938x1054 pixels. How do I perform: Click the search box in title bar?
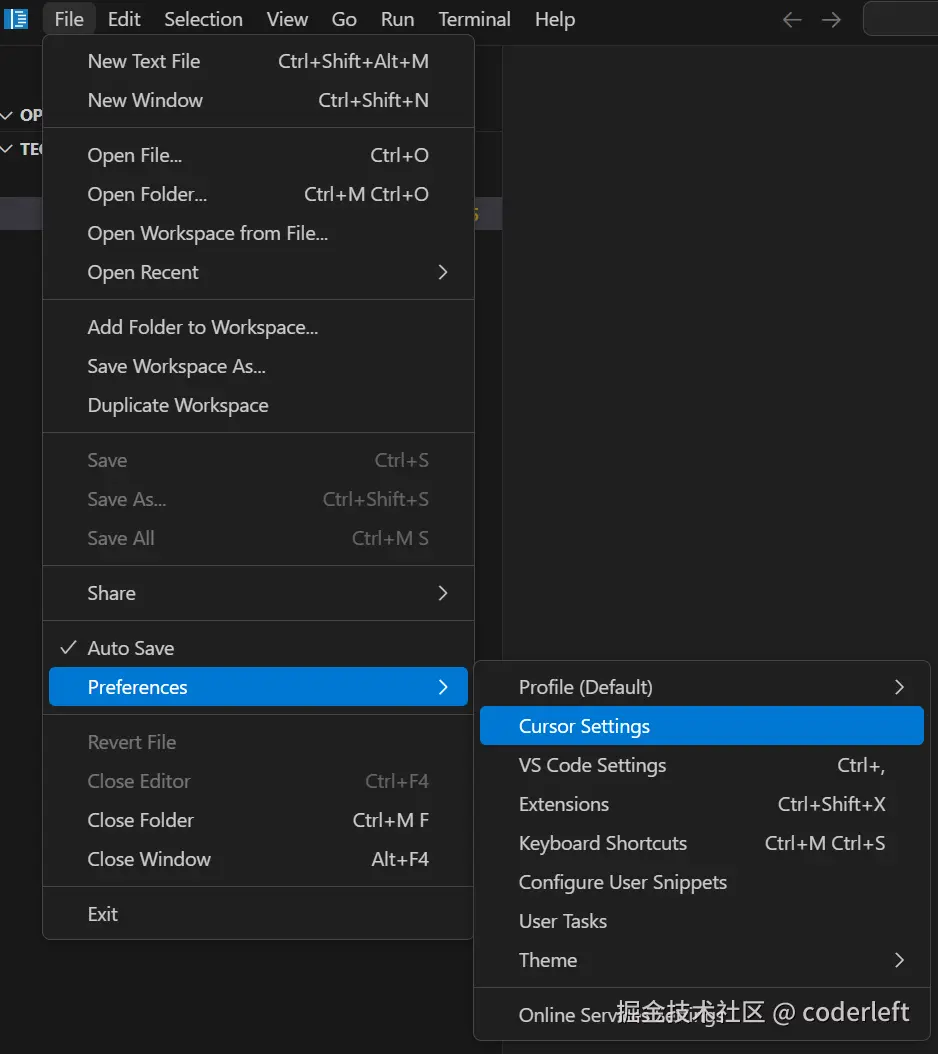click(900, 19)
